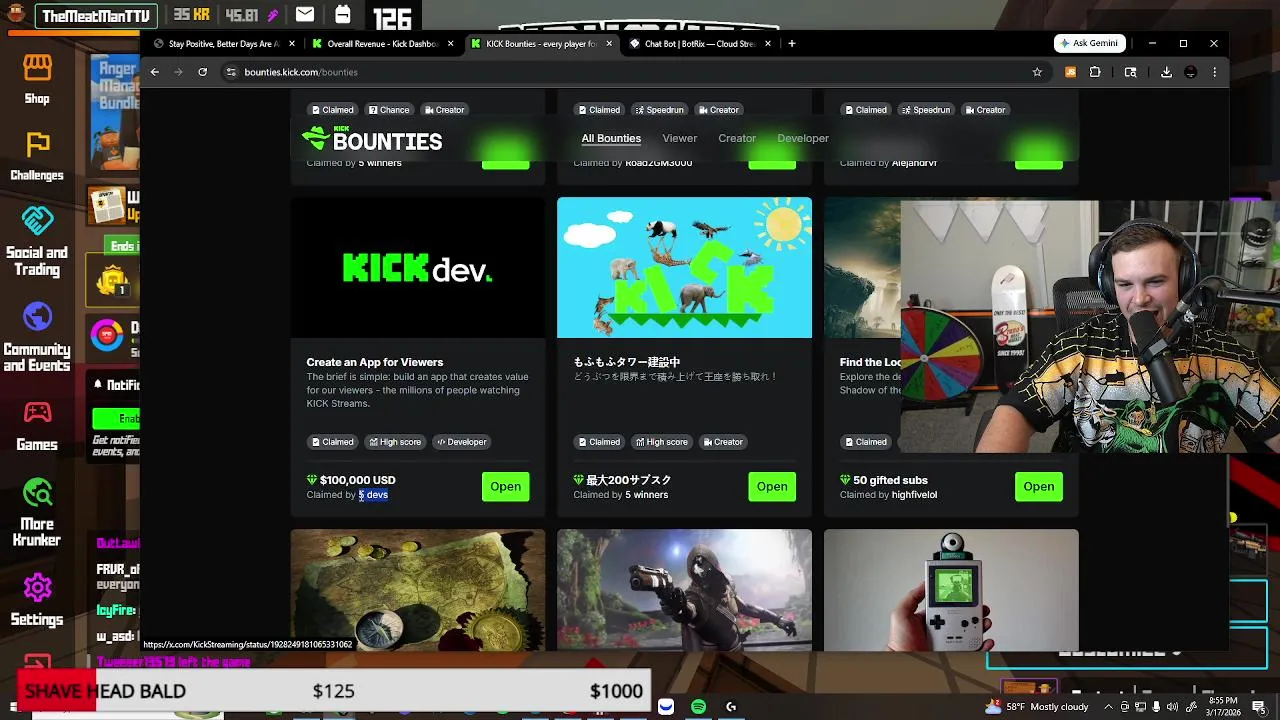Close the Overall Revenue tab
Image resolution: width=1280 pixels, height=720 pixels.
click(x=450, y=44)
